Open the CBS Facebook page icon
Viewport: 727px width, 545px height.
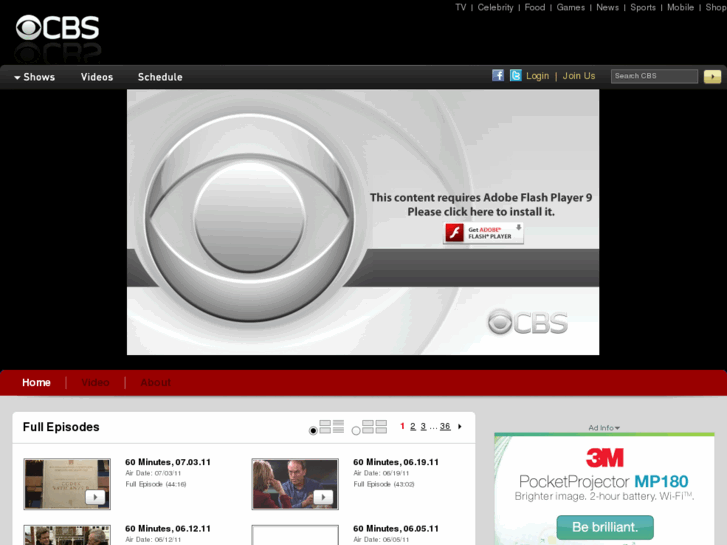[x=498, y=75]
